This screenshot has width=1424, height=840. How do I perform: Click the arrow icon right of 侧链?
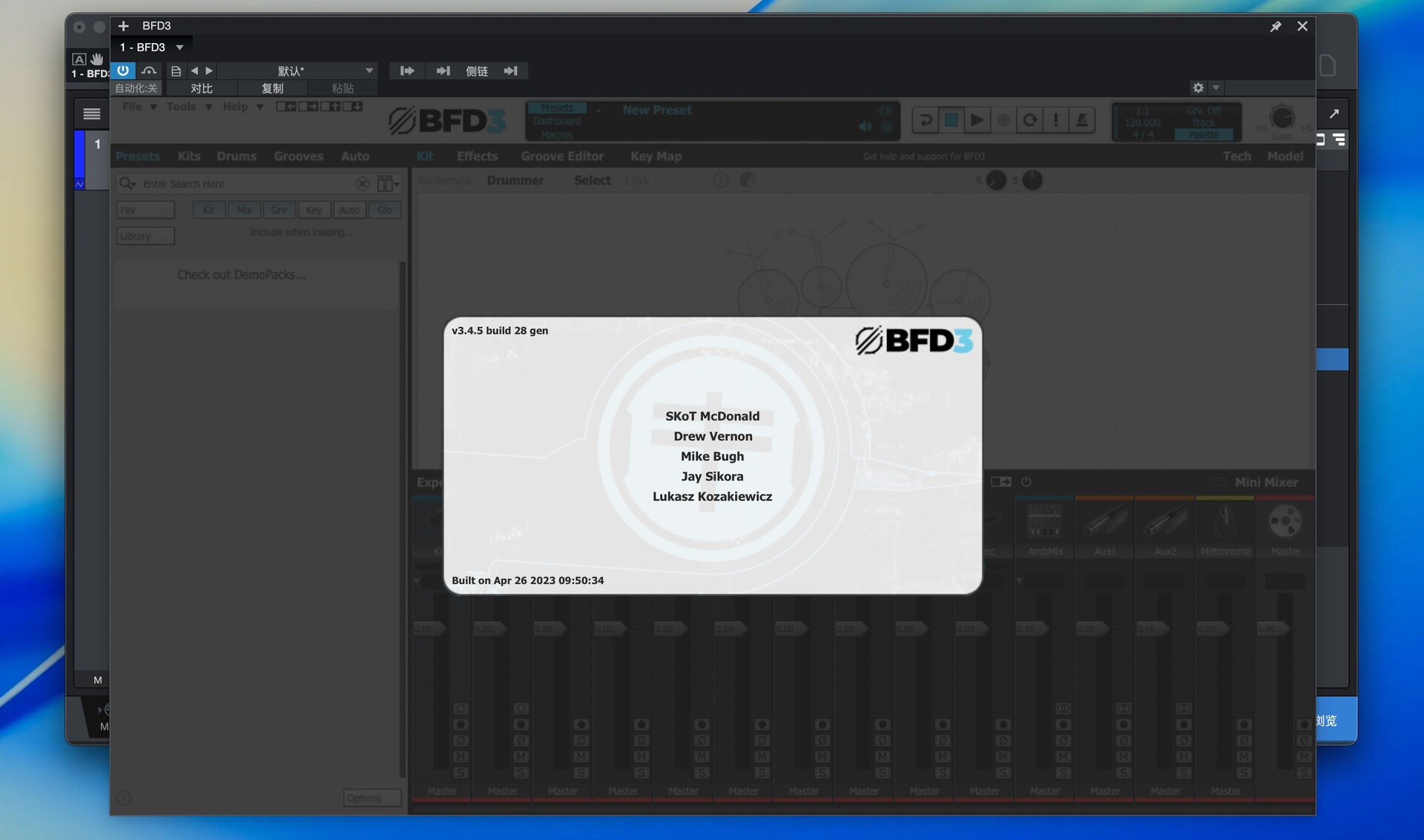pos(511,71)
